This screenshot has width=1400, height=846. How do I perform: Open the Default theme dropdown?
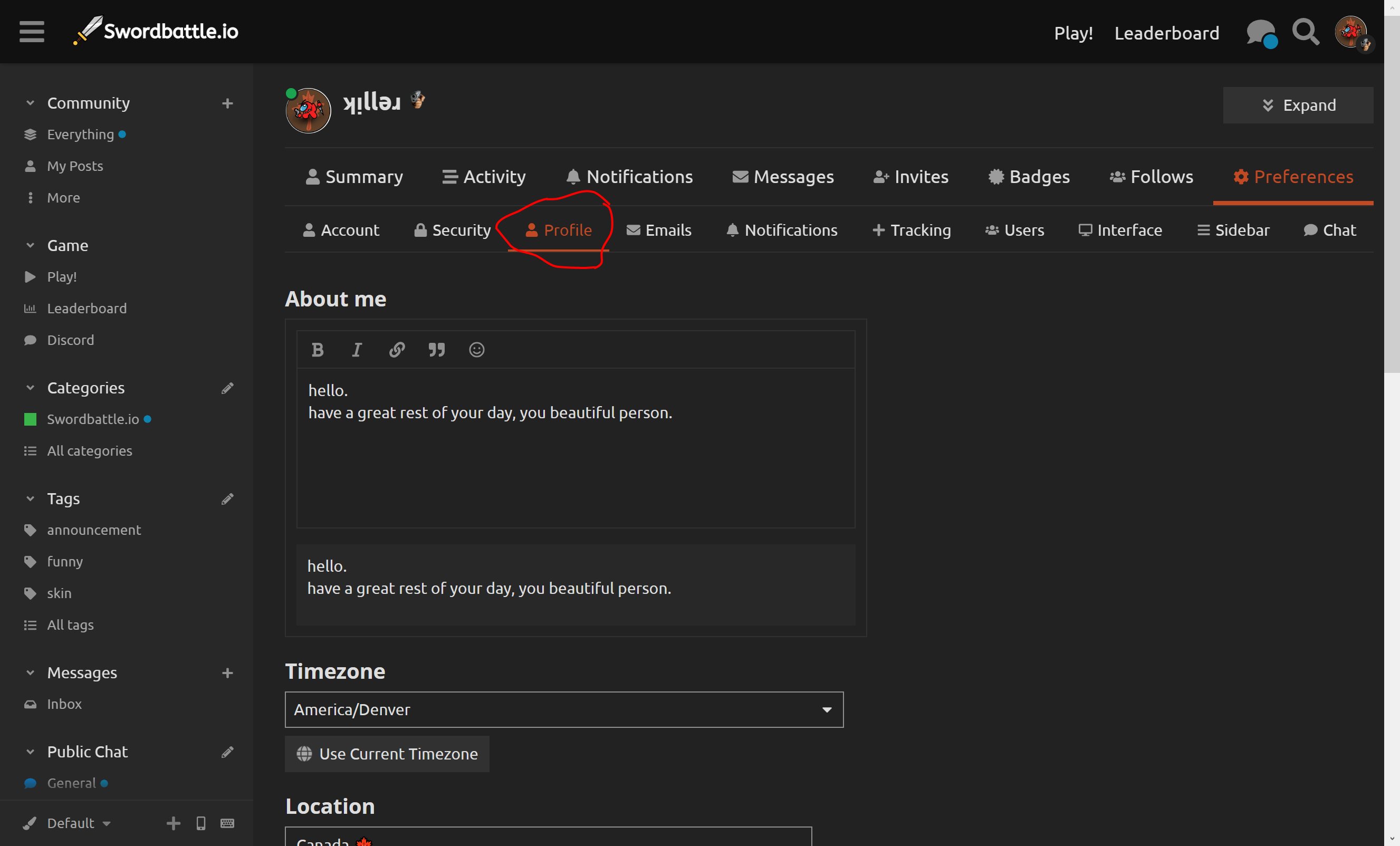[68, 823]
